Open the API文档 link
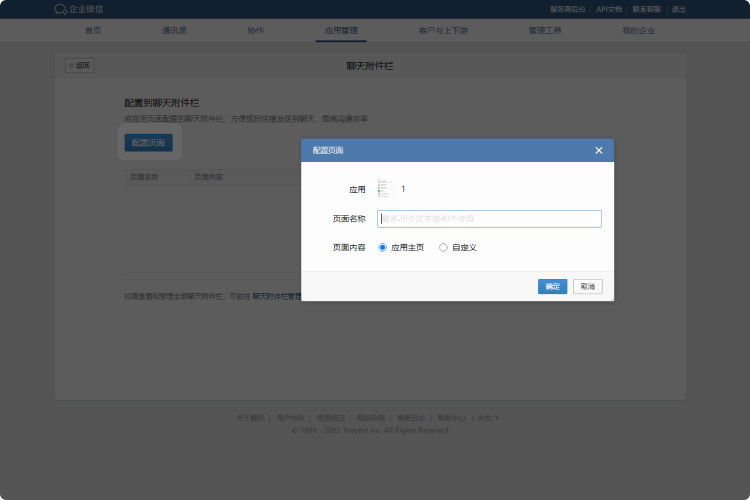 click(x=608, y=9)
